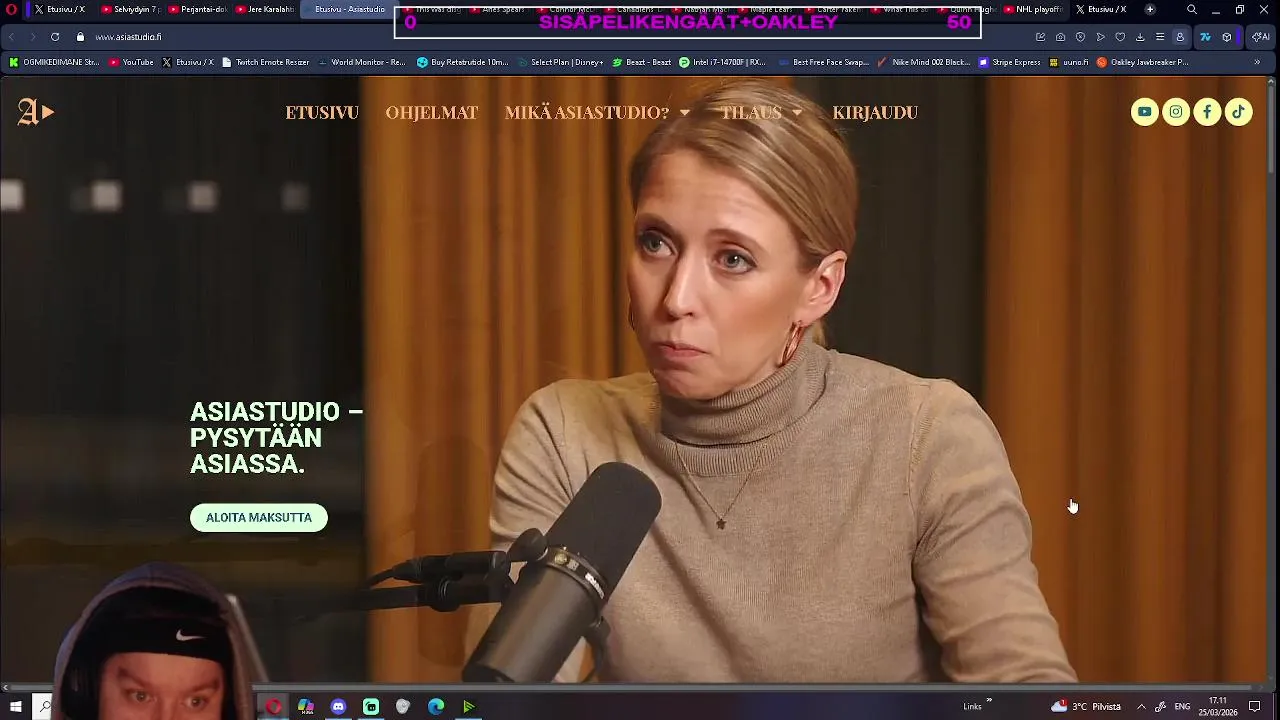Open the YouTube bookmark
Screen dimensions: 1280x720
point(131,62)
